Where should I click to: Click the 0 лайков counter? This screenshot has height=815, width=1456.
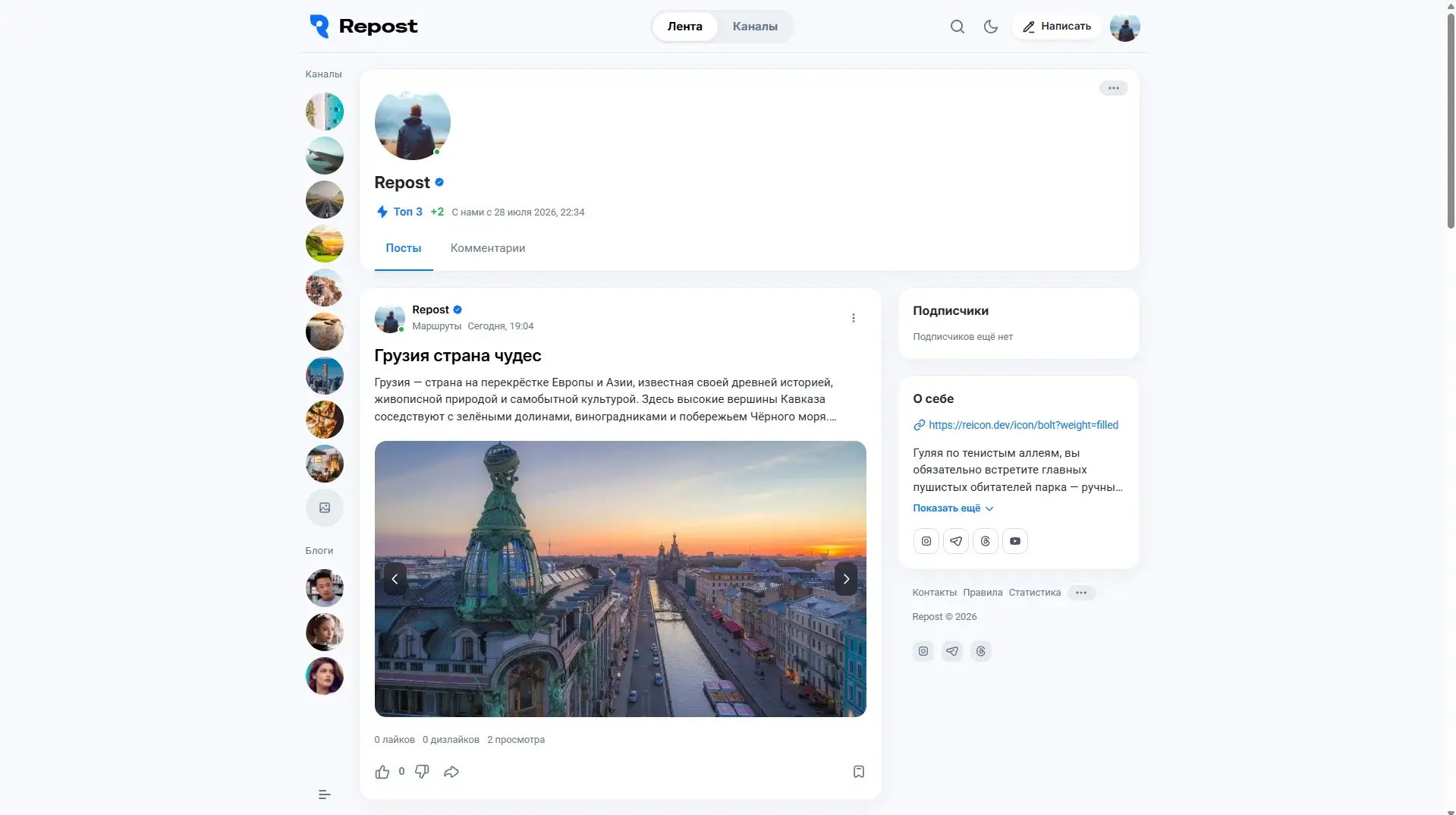coord(395,740)
